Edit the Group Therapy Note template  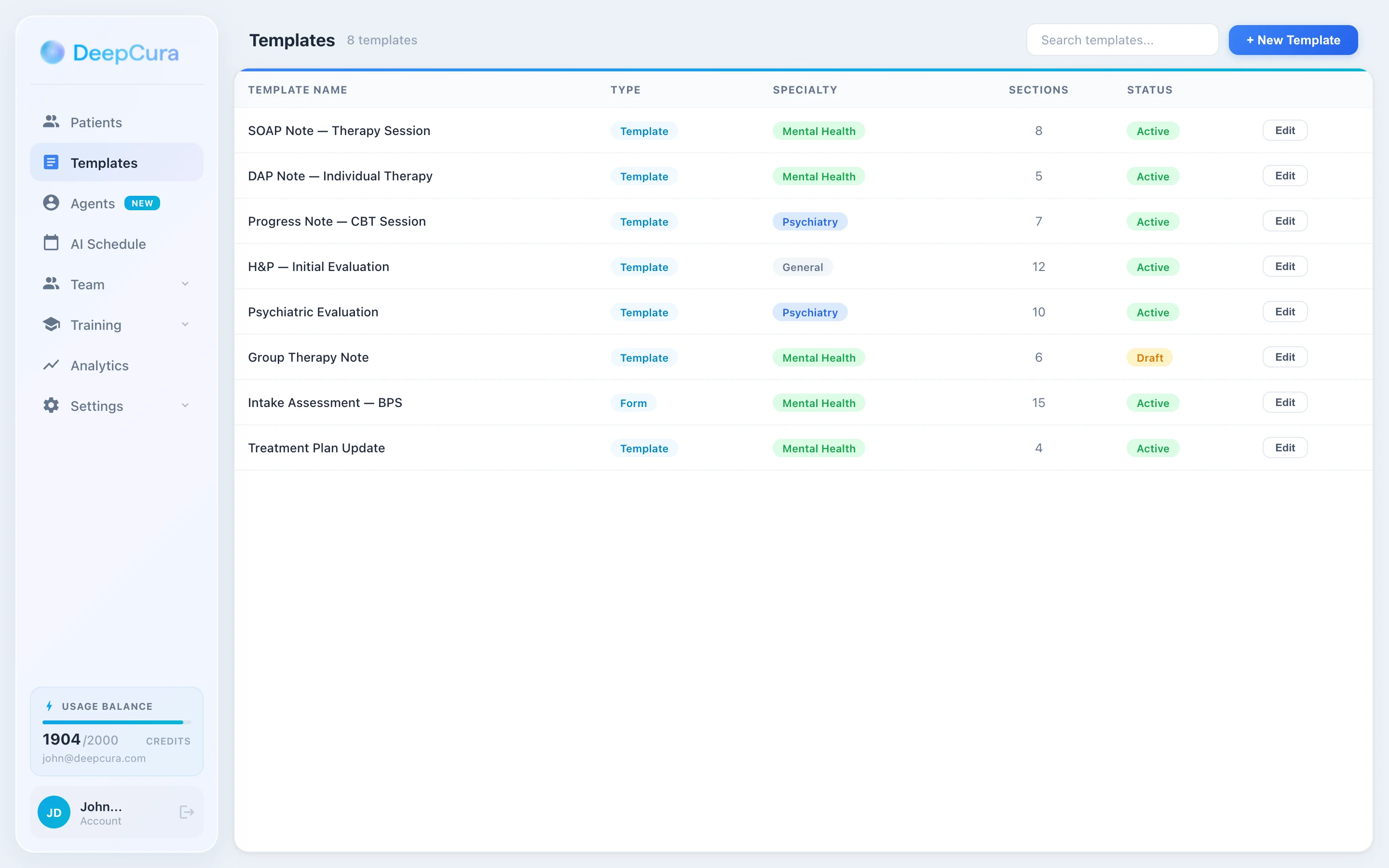tap(1284, 357)
